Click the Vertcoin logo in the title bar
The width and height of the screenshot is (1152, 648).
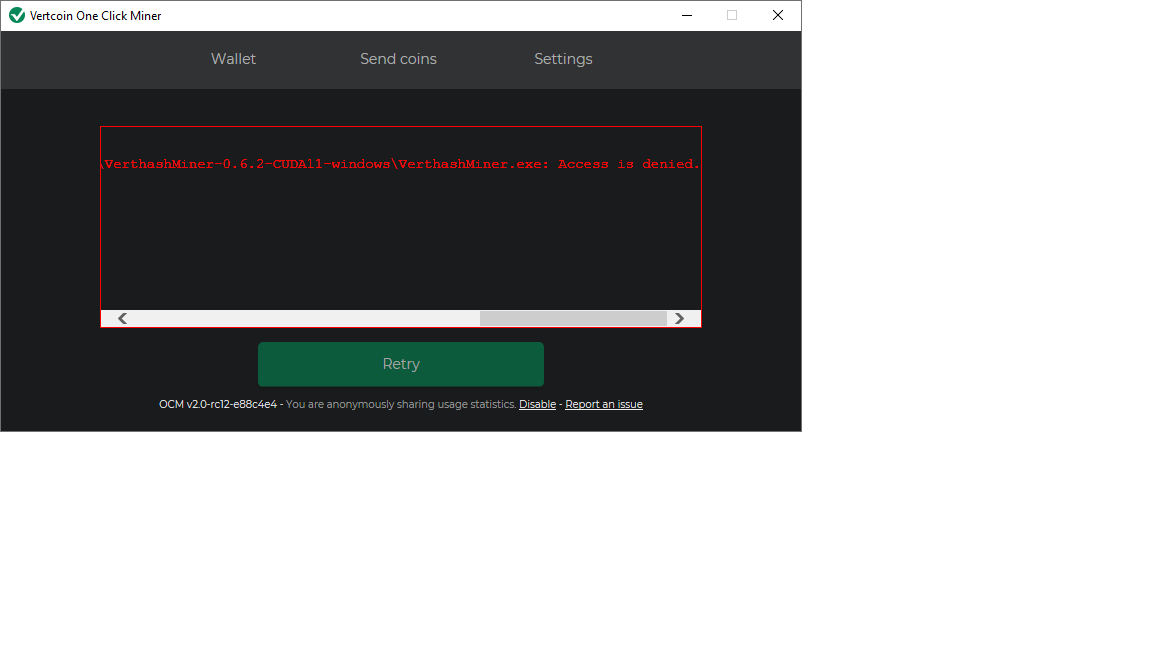(x=15, y=15)
